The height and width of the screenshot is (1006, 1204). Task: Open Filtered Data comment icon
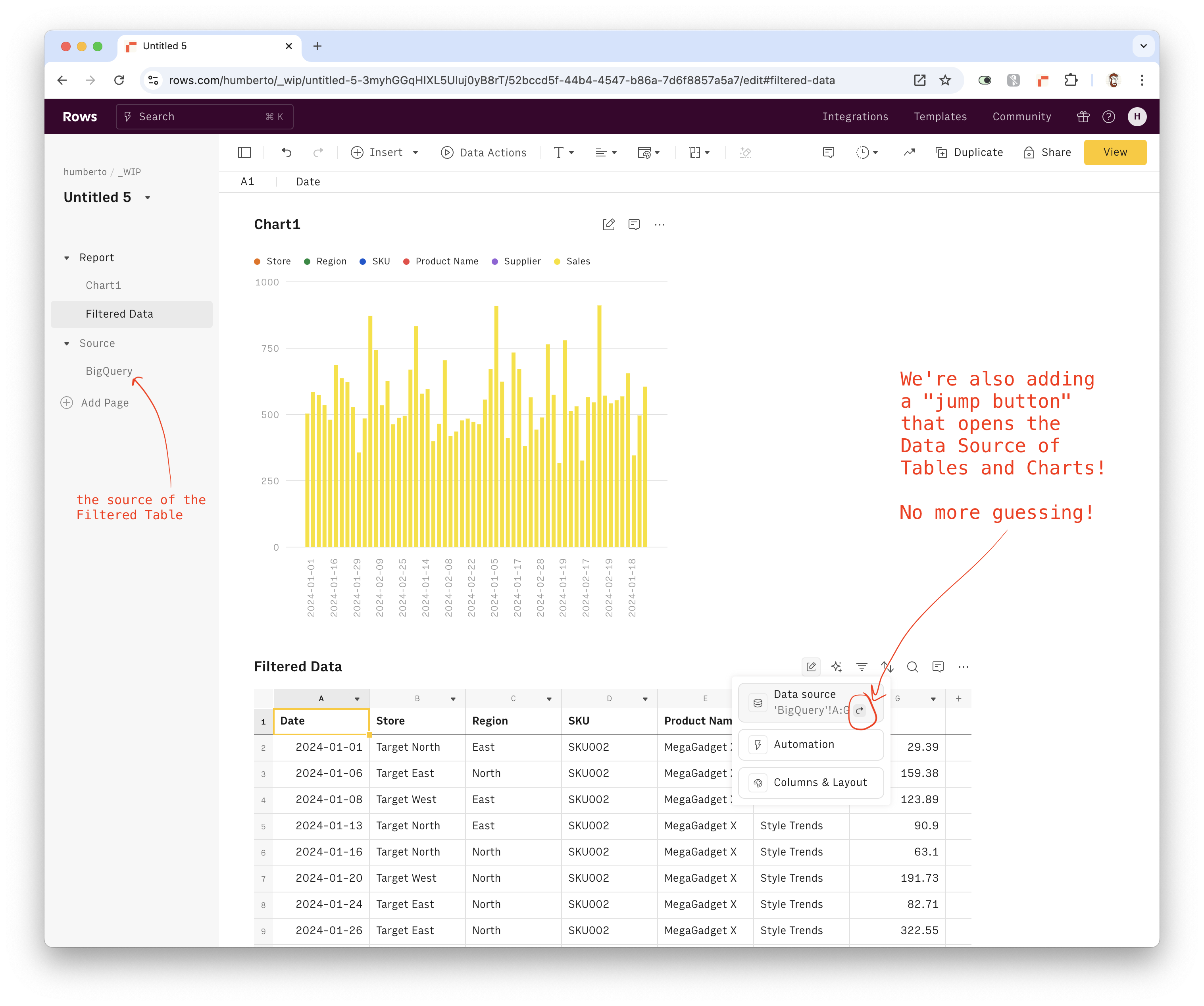point(938,667)
